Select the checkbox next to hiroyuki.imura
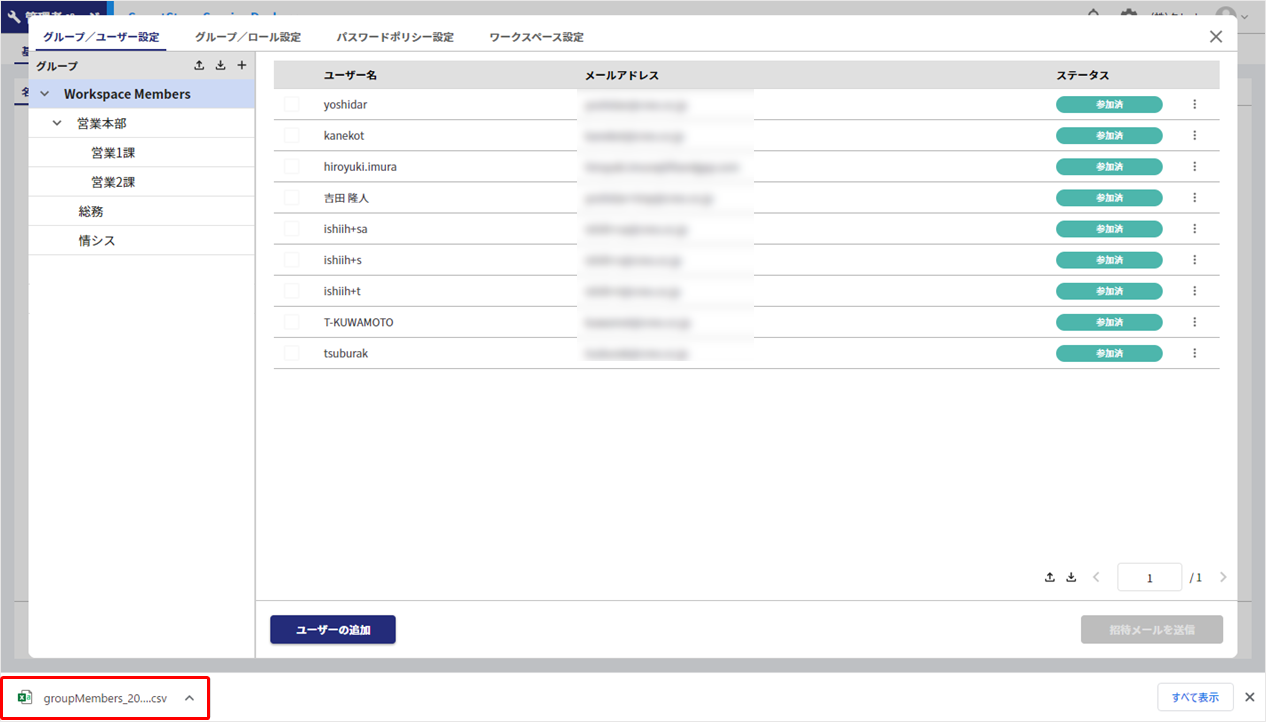The height and width of the screenshot is (722, 1266). 292,166
